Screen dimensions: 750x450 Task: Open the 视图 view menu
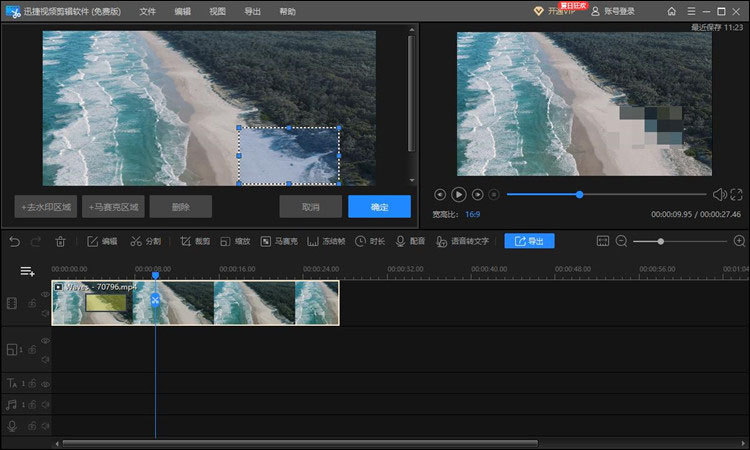(x=217, y=11)
